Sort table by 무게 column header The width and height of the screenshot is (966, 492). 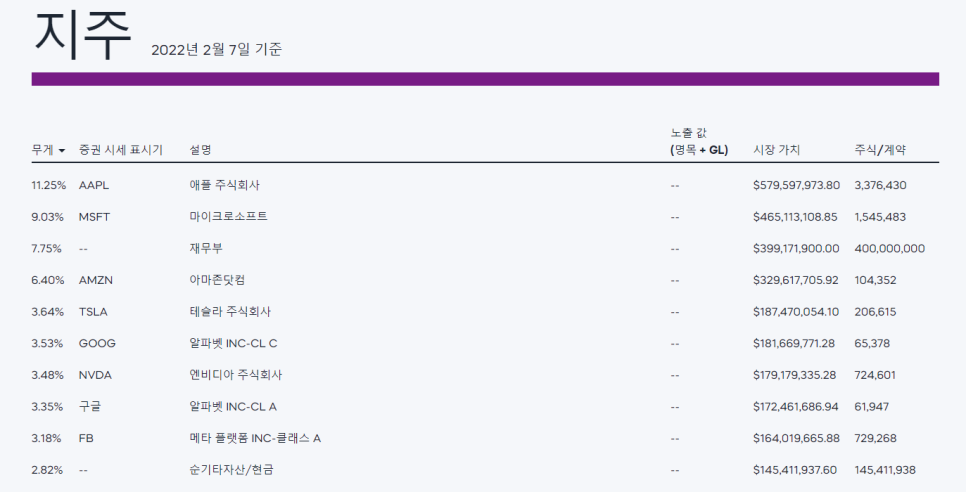pos(43,150)
